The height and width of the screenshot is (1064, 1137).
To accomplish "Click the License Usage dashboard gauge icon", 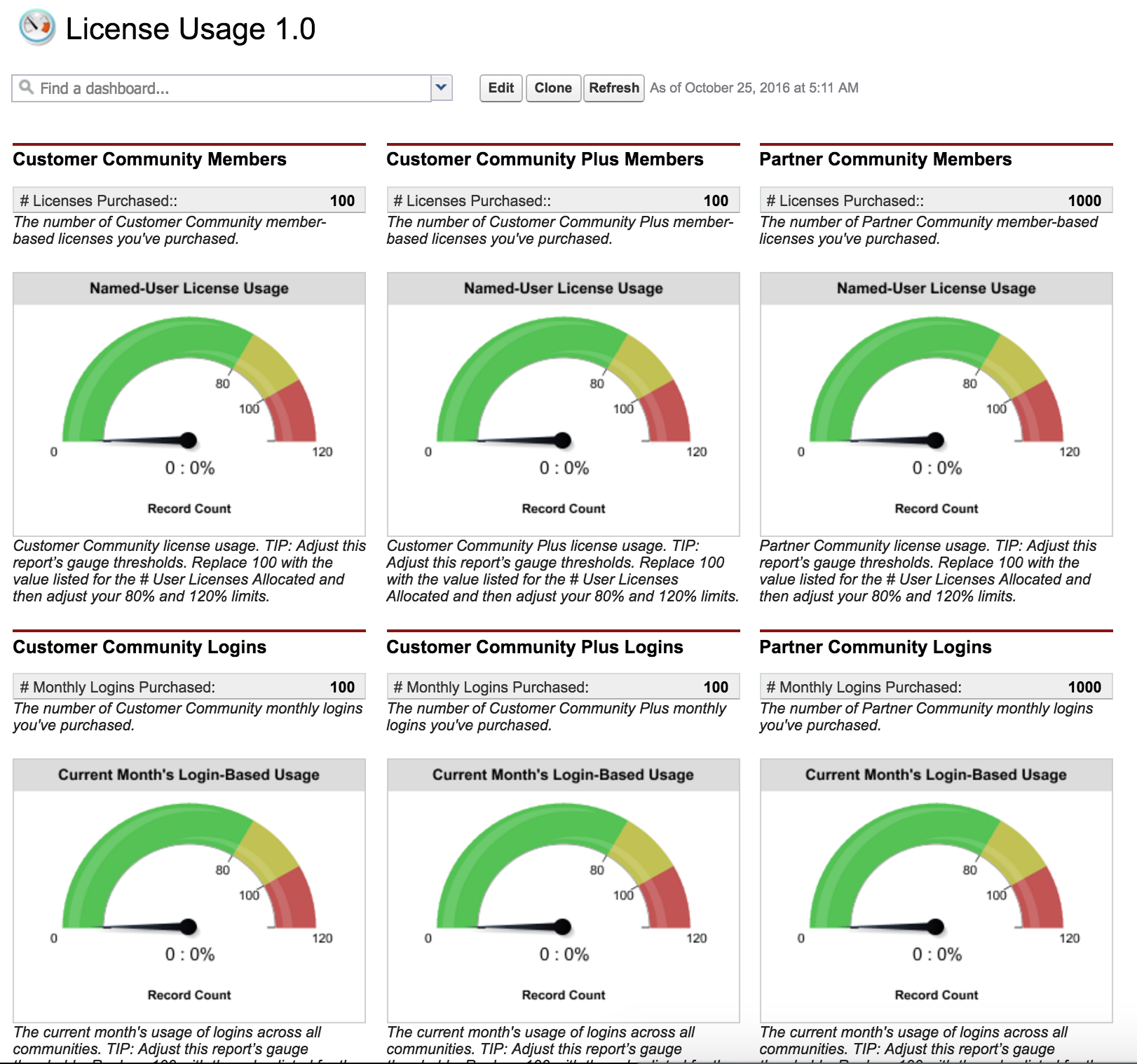I will 36,27.
